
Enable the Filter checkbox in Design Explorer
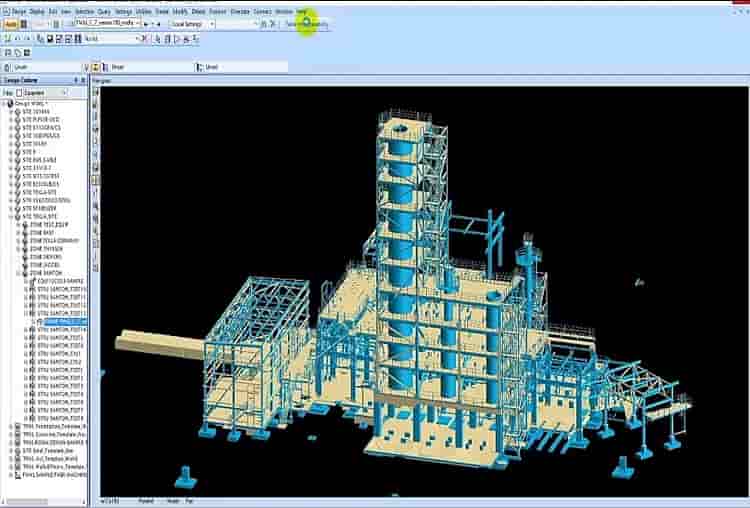18,93
